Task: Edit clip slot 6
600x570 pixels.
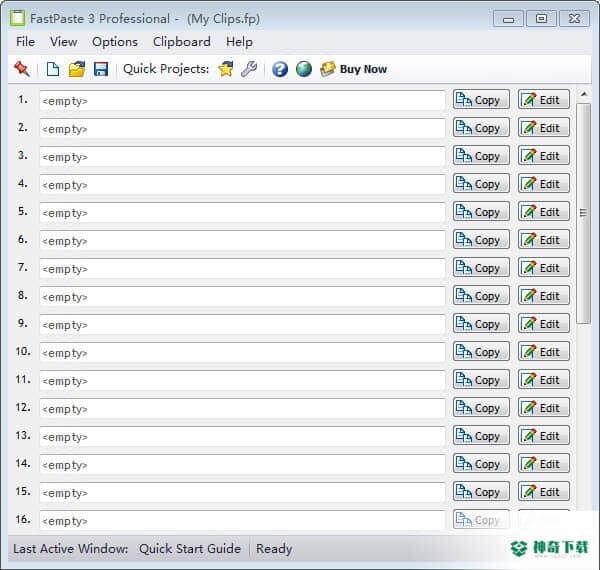Action: coord(544,239)
